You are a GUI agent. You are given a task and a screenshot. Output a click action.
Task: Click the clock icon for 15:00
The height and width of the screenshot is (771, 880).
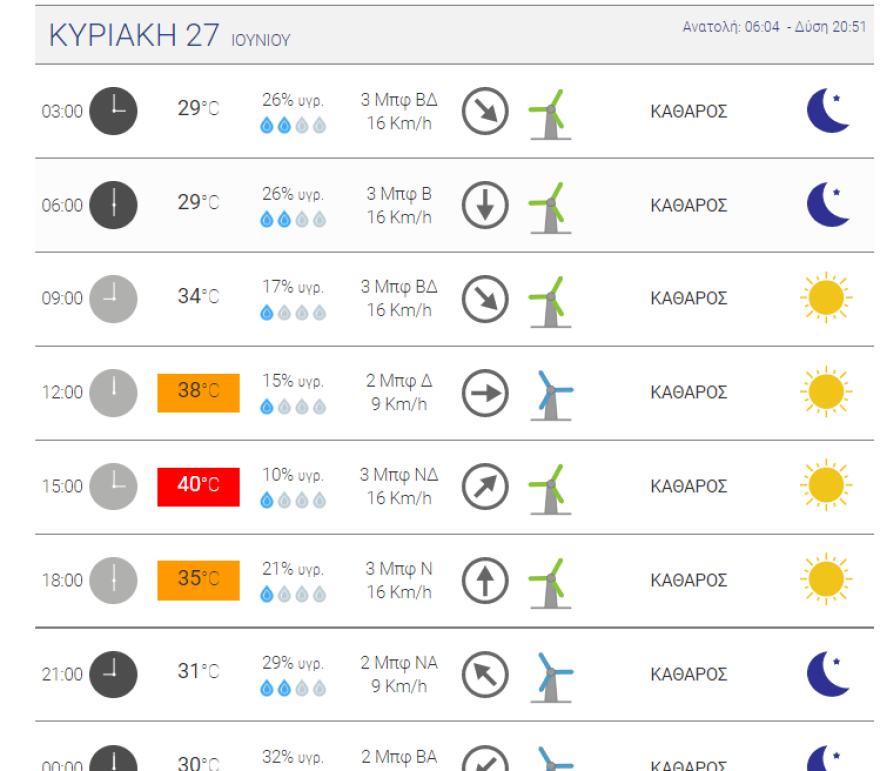113,487
